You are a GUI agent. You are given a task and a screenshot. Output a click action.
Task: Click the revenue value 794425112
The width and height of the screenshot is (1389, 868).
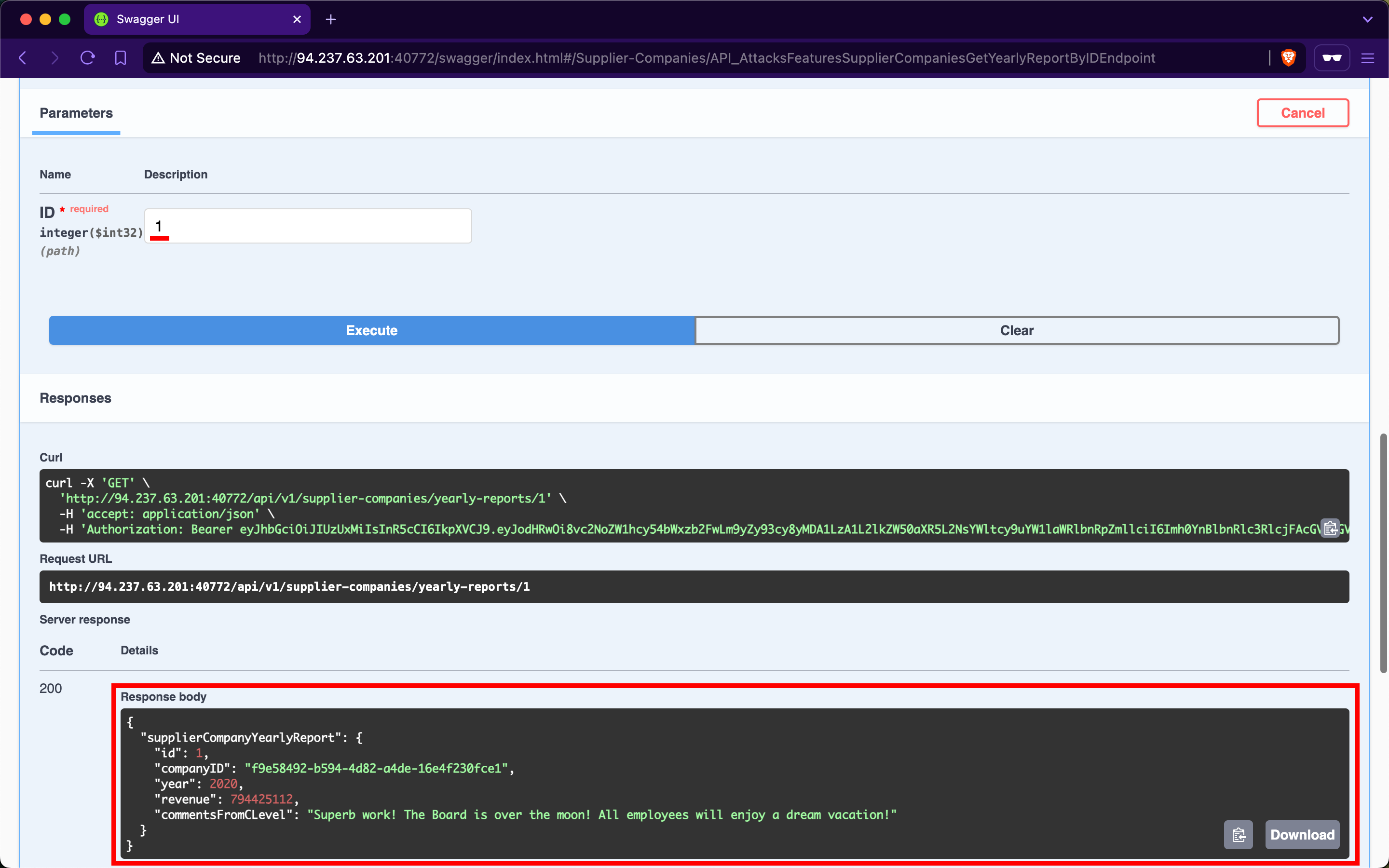[262, 800]
